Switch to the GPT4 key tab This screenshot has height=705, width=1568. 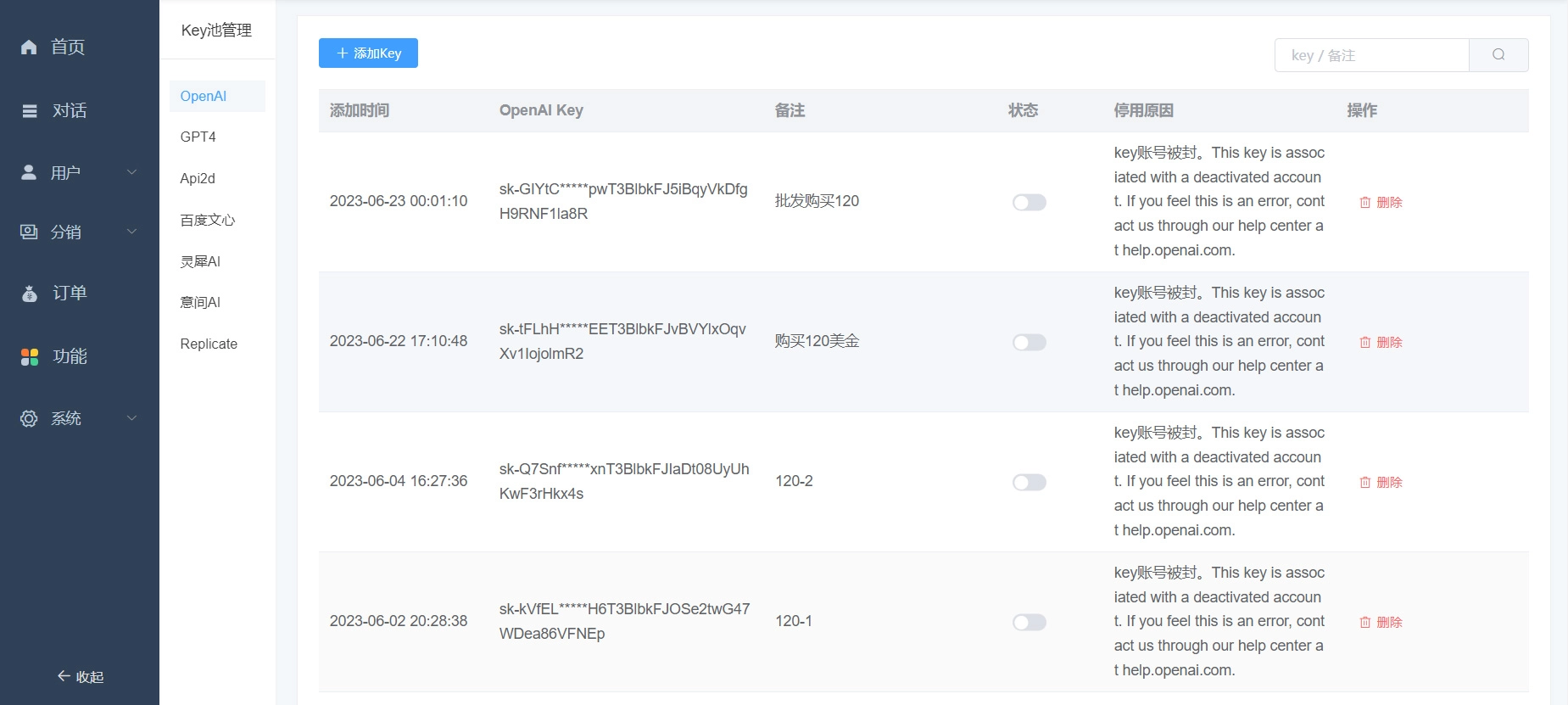coord(198,137)
